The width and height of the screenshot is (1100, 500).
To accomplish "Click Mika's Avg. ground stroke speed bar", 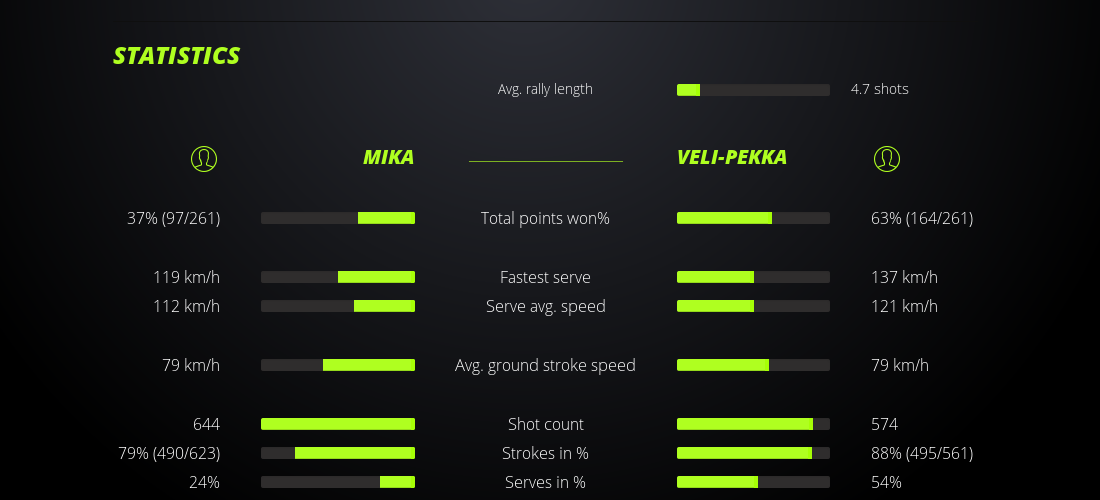I will point(338,365).
